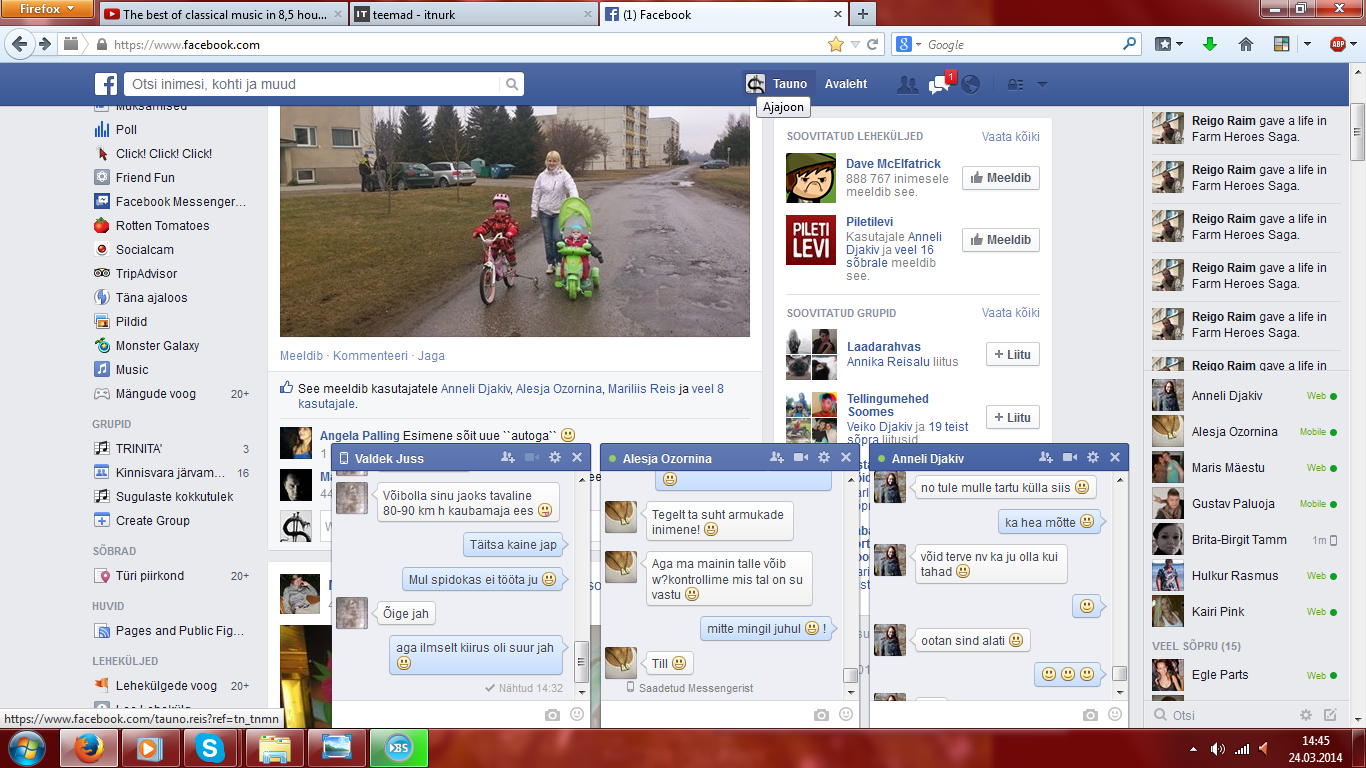Add friends to Alesja Ozornina chat

point(777,458)
